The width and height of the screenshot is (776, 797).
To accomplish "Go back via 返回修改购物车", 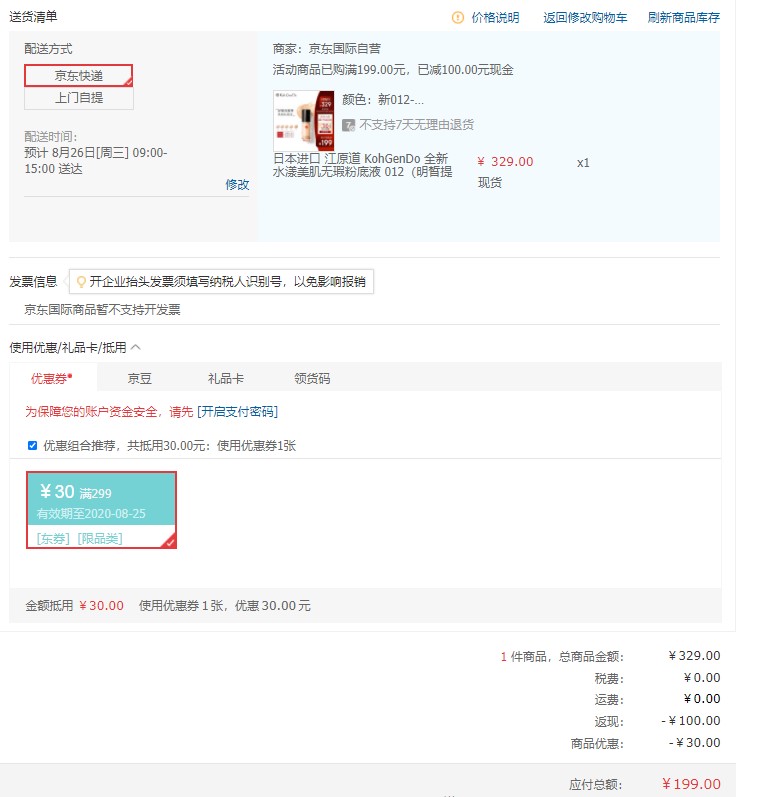I will point(585,18).
